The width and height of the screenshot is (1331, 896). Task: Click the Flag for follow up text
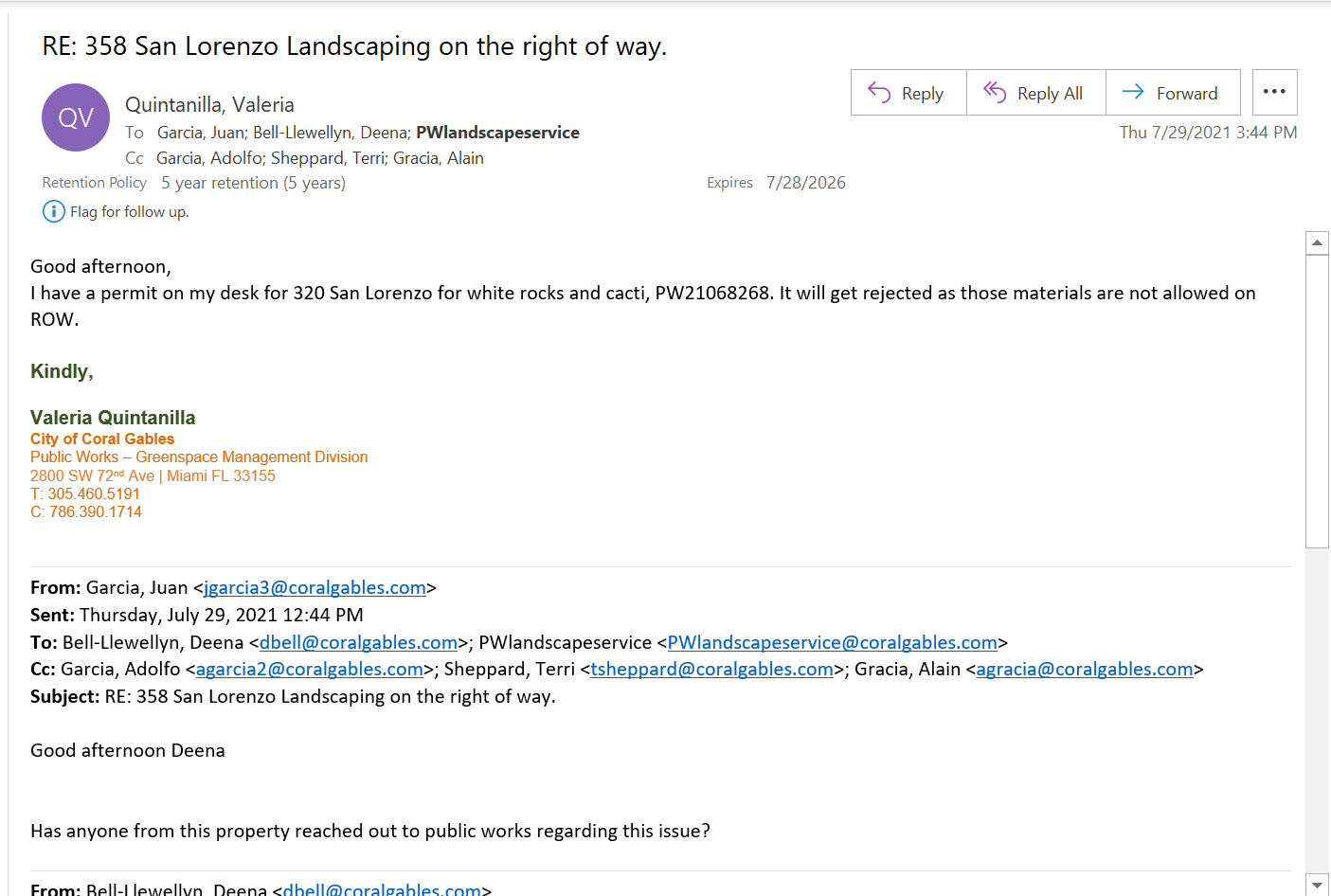(129, 212)
